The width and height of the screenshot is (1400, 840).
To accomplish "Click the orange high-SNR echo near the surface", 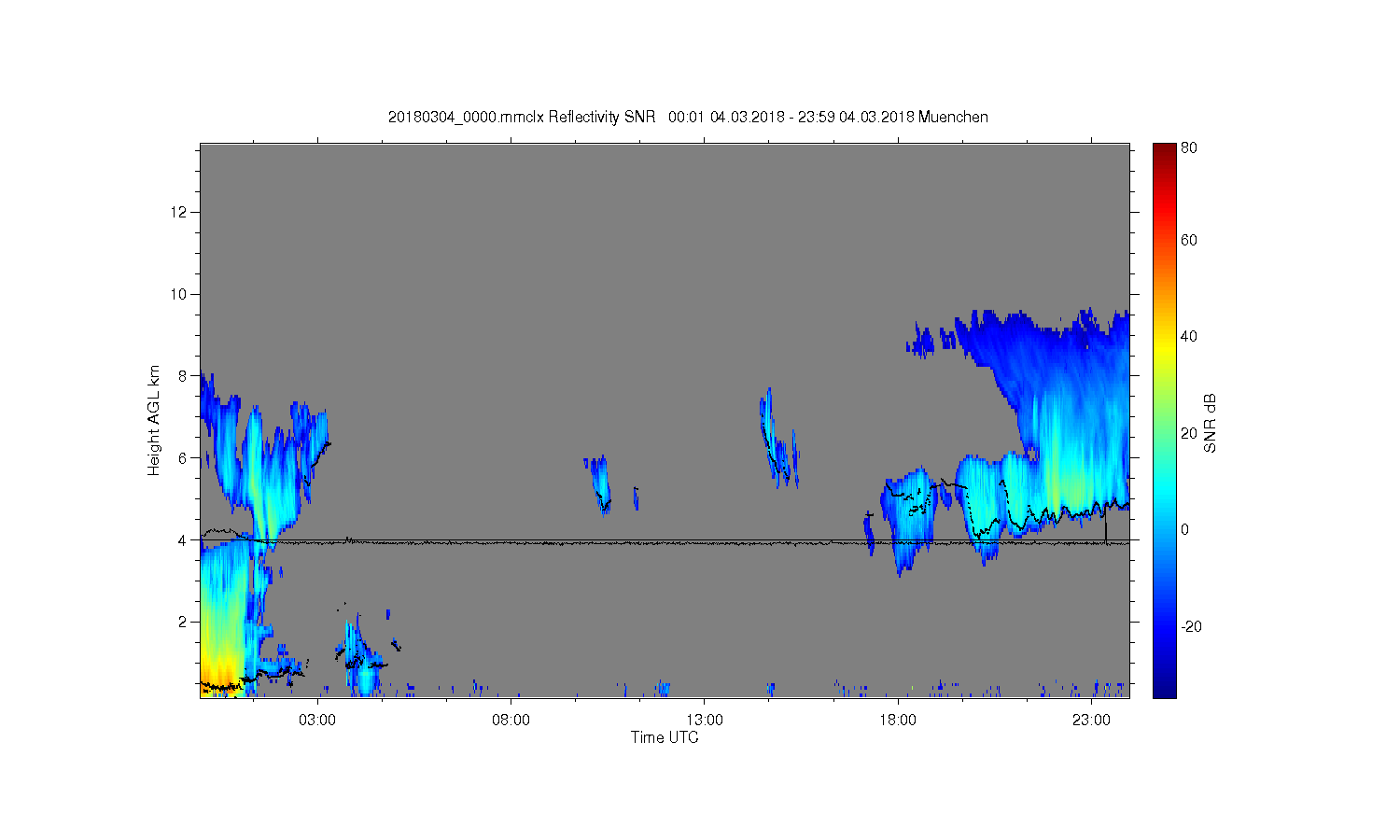I will click(x=220, y=674).
